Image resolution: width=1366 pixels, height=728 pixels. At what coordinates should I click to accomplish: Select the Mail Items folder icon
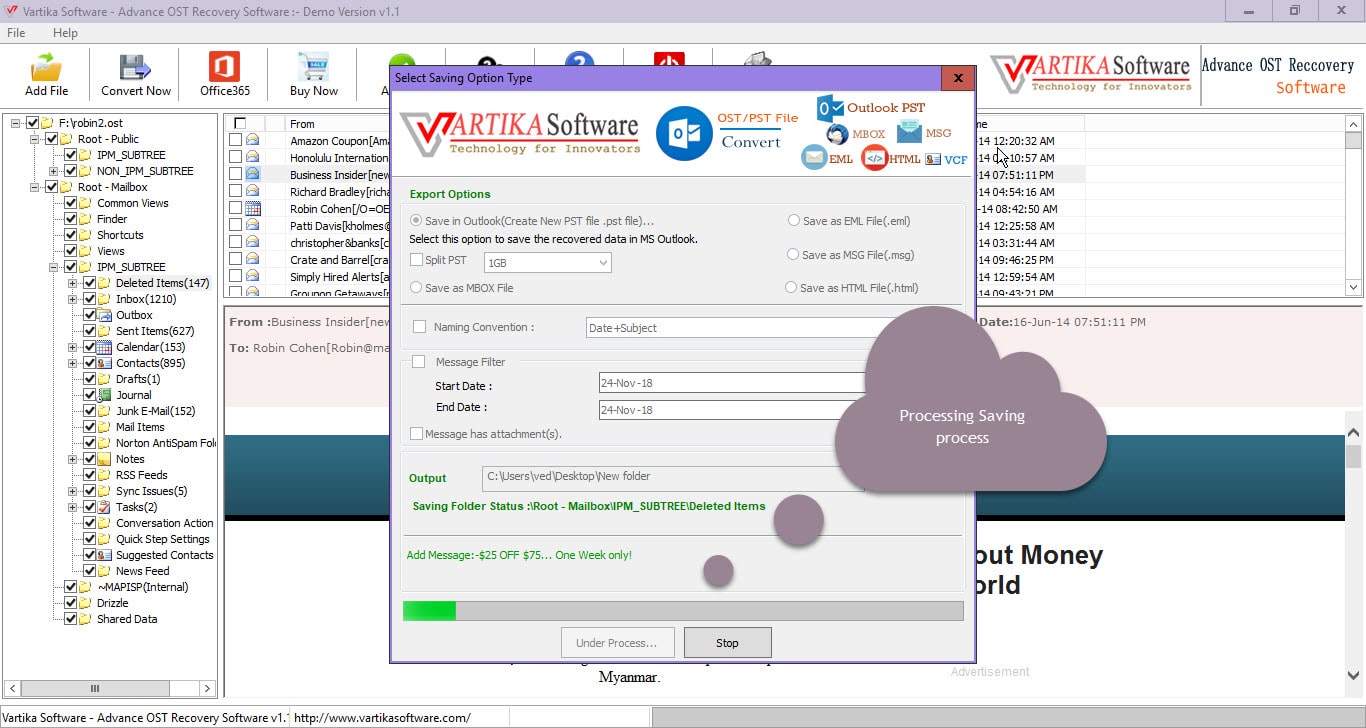click(x=105, y=427)
